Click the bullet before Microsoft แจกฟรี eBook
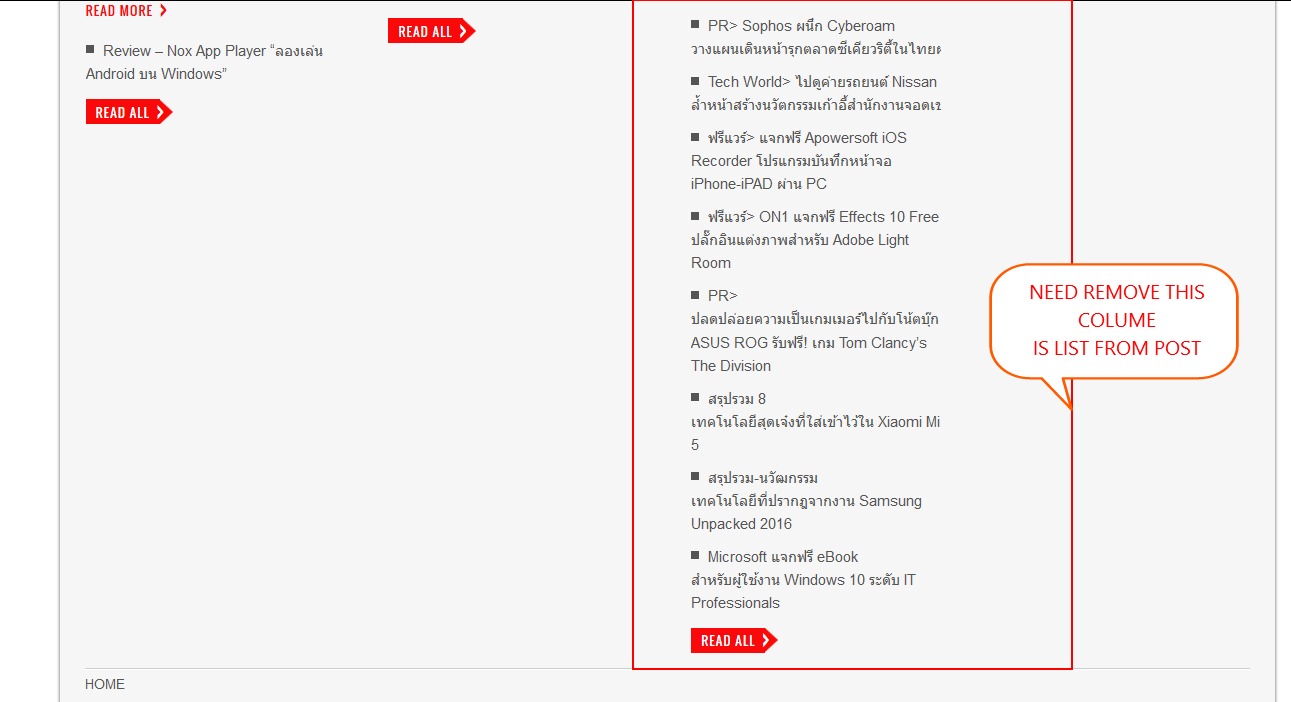The width and height of the screenshot is (1291, 702). 695,556
